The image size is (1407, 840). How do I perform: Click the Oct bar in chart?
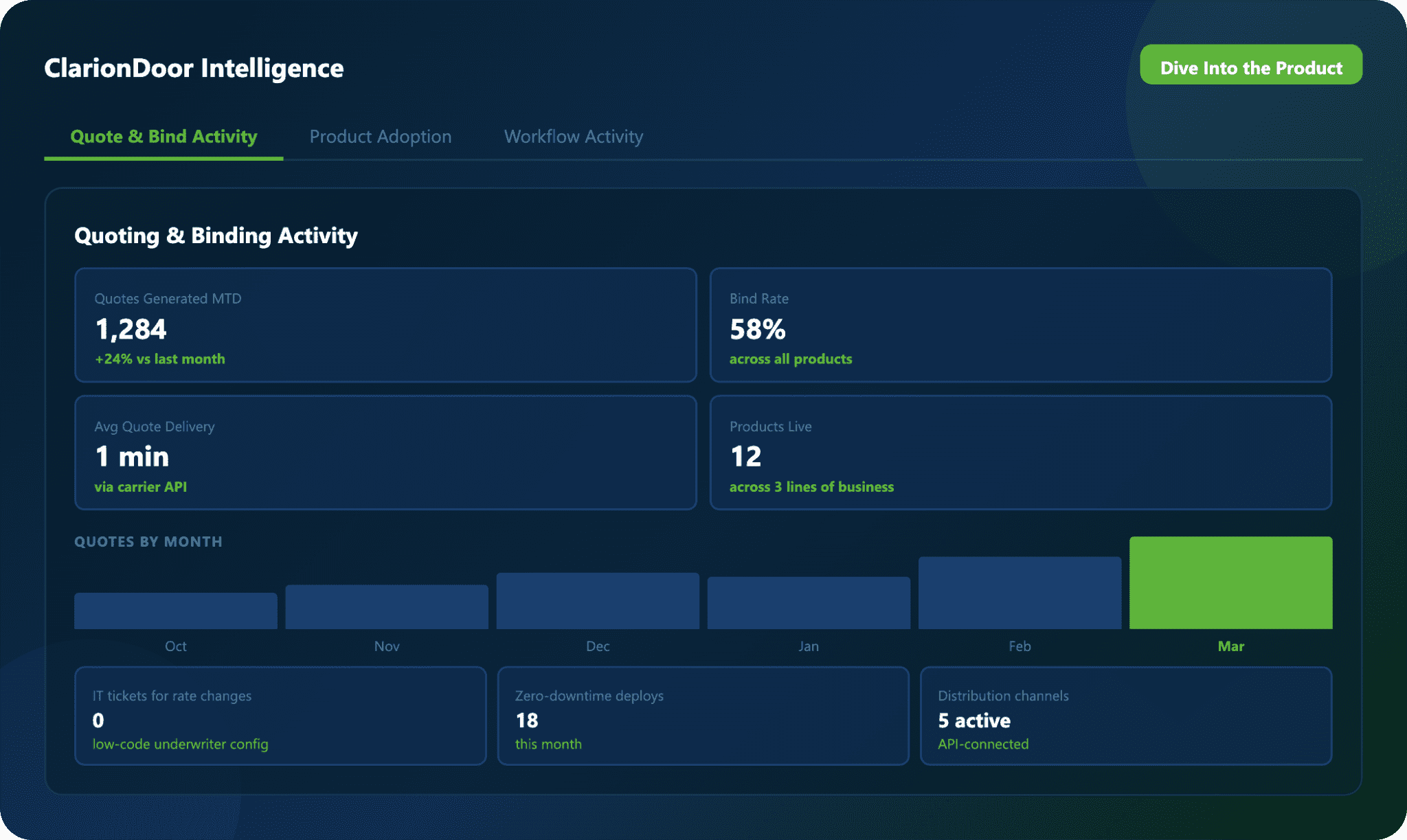click(176, 611)
